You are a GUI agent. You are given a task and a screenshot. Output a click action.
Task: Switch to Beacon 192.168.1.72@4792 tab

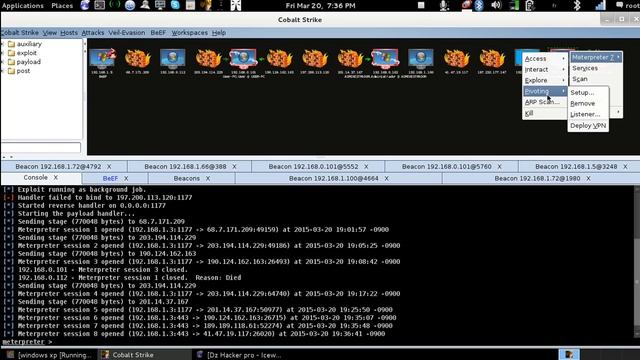point(64,167)
